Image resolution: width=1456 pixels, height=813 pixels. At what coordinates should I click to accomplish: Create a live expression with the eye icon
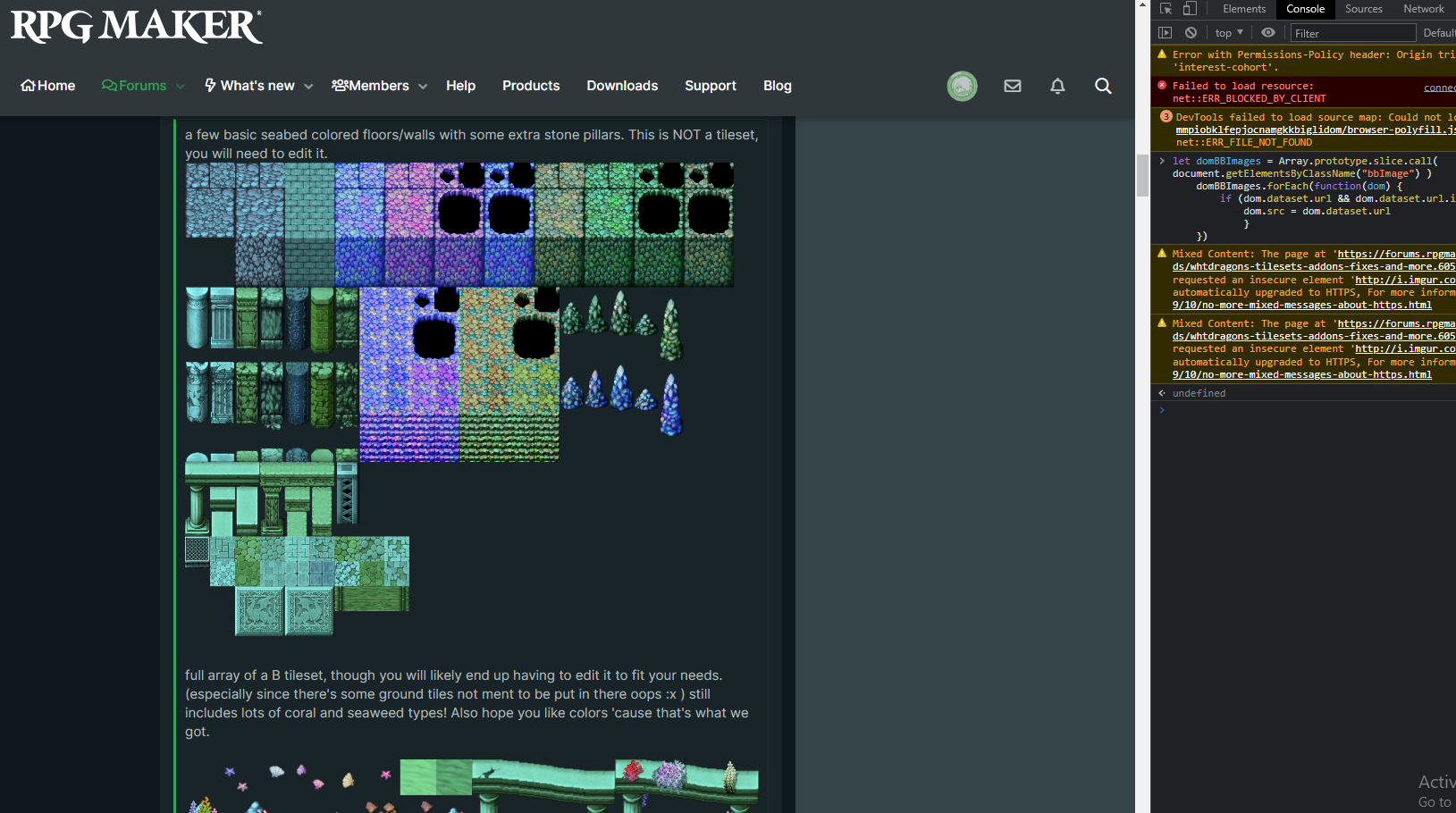click(1268, 33)
